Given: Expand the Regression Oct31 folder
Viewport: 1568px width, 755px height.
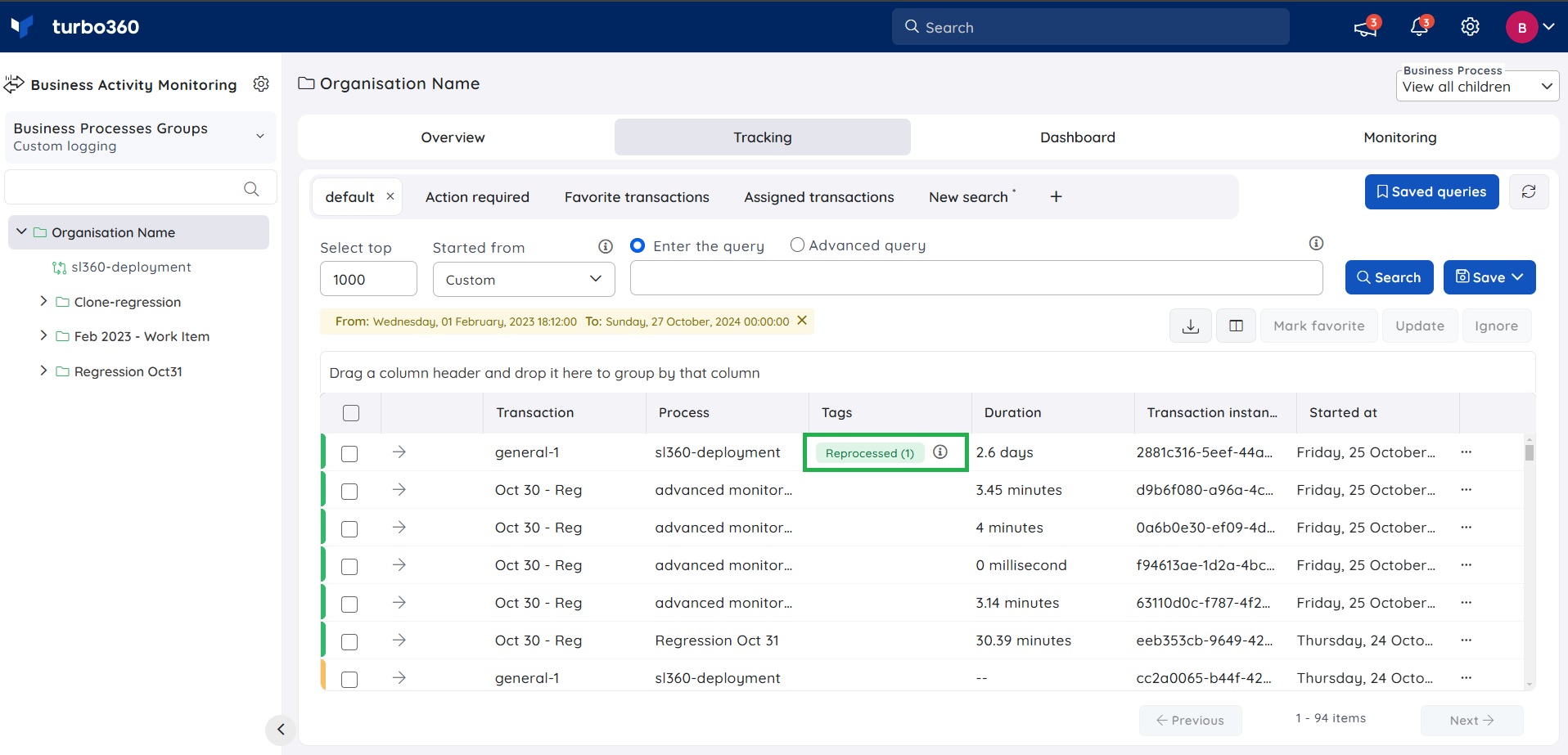Looking at the screenshot, I should [43, 371].
